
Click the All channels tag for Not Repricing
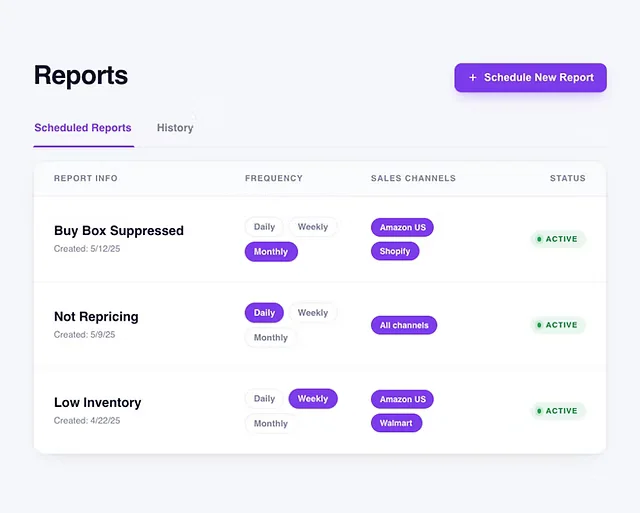(x=404, y=325)
